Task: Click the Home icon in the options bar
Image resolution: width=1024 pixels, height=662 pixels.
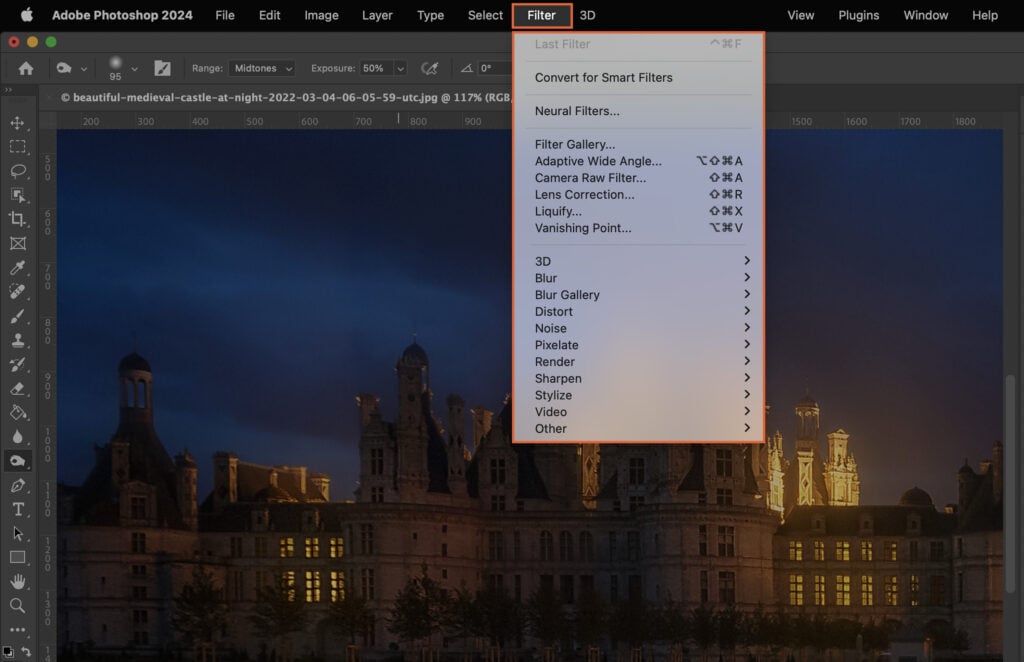Action: (25, 69)
